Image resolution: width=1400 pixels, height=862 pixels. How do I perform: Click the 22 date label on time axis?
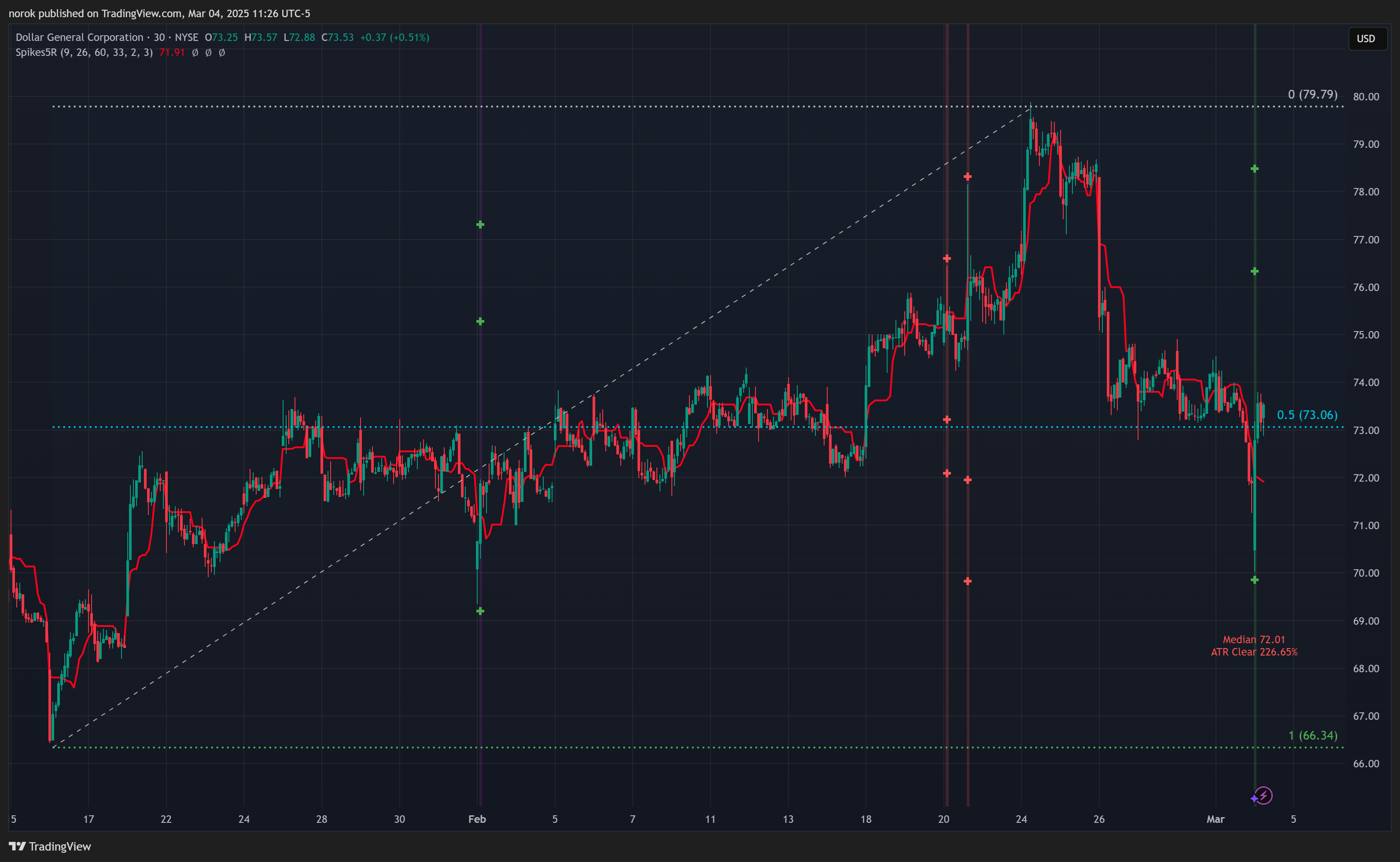[x=166, y=819]
